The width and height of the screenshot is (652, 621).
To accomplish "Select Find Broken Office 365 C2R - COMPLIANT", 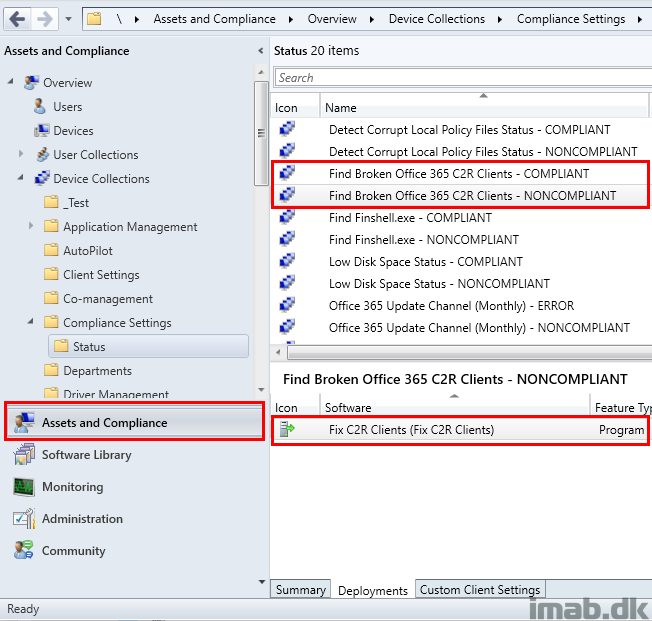I will point(459,174).
